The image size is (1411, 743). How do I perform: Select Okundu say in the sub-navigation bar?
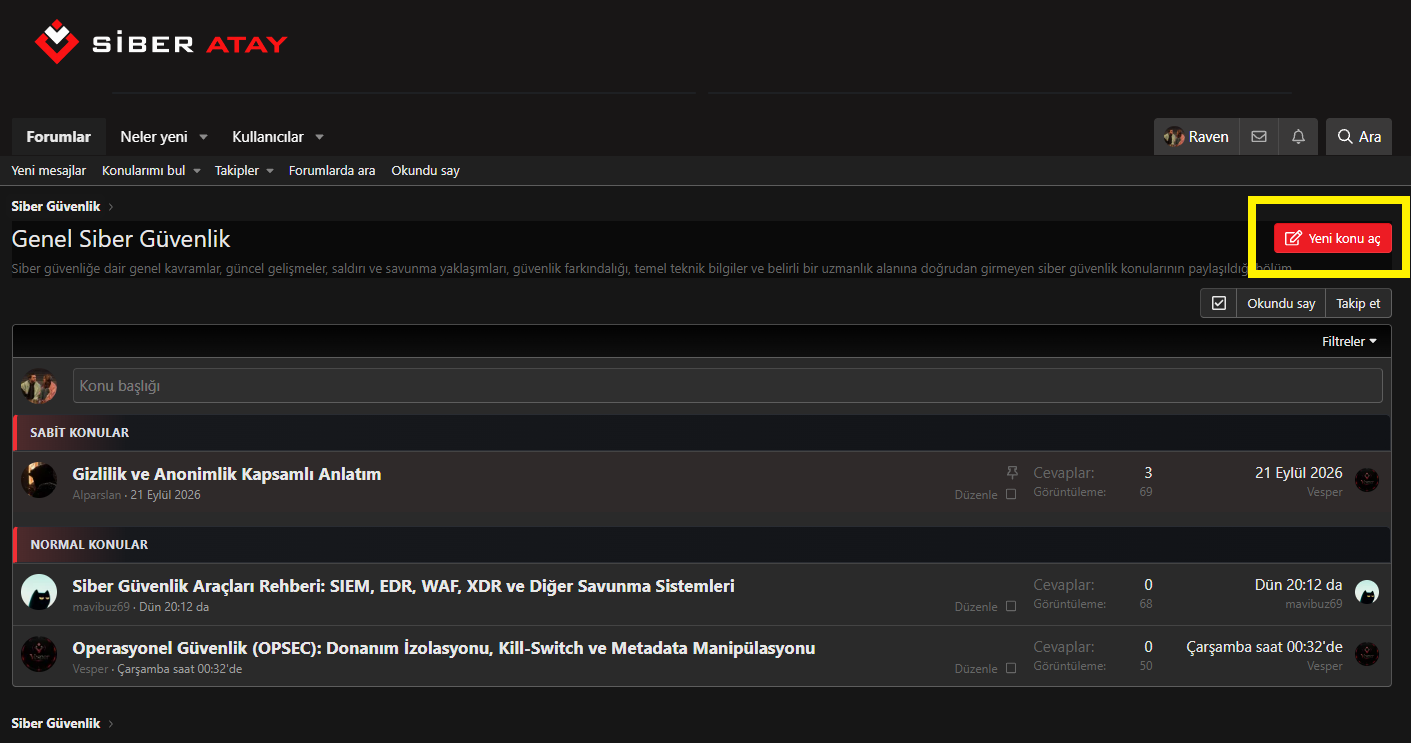(425, 171)
